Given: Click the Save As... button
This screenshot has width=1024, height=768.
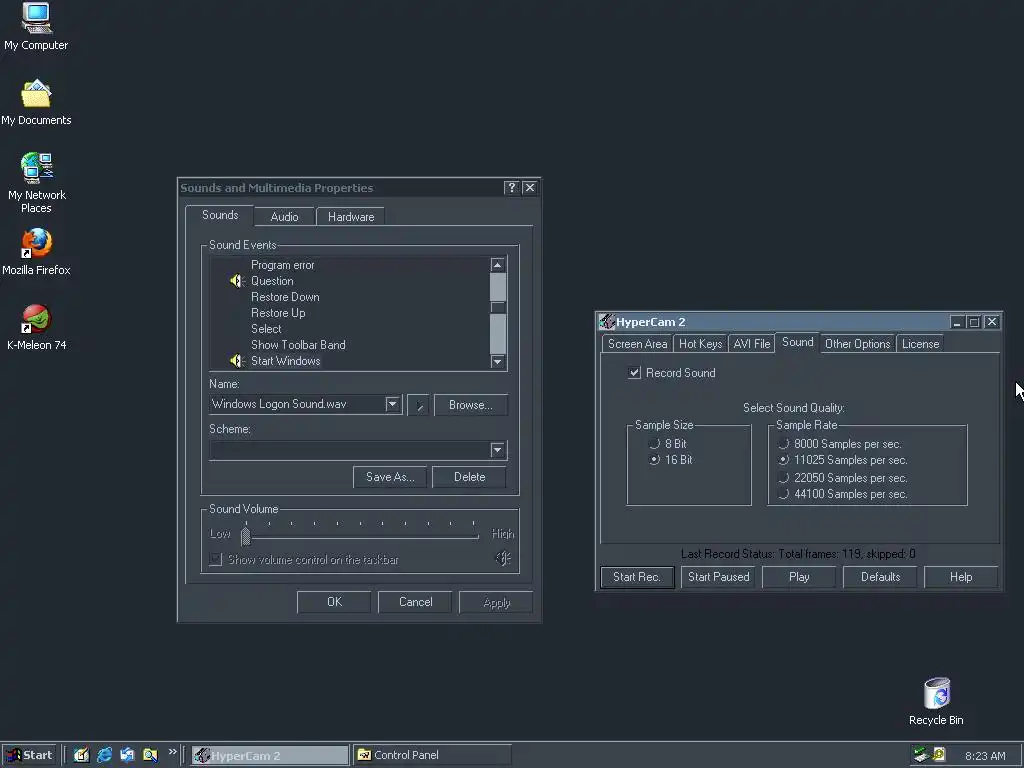Looking at the screenshot, I should (x=390, y=477).
